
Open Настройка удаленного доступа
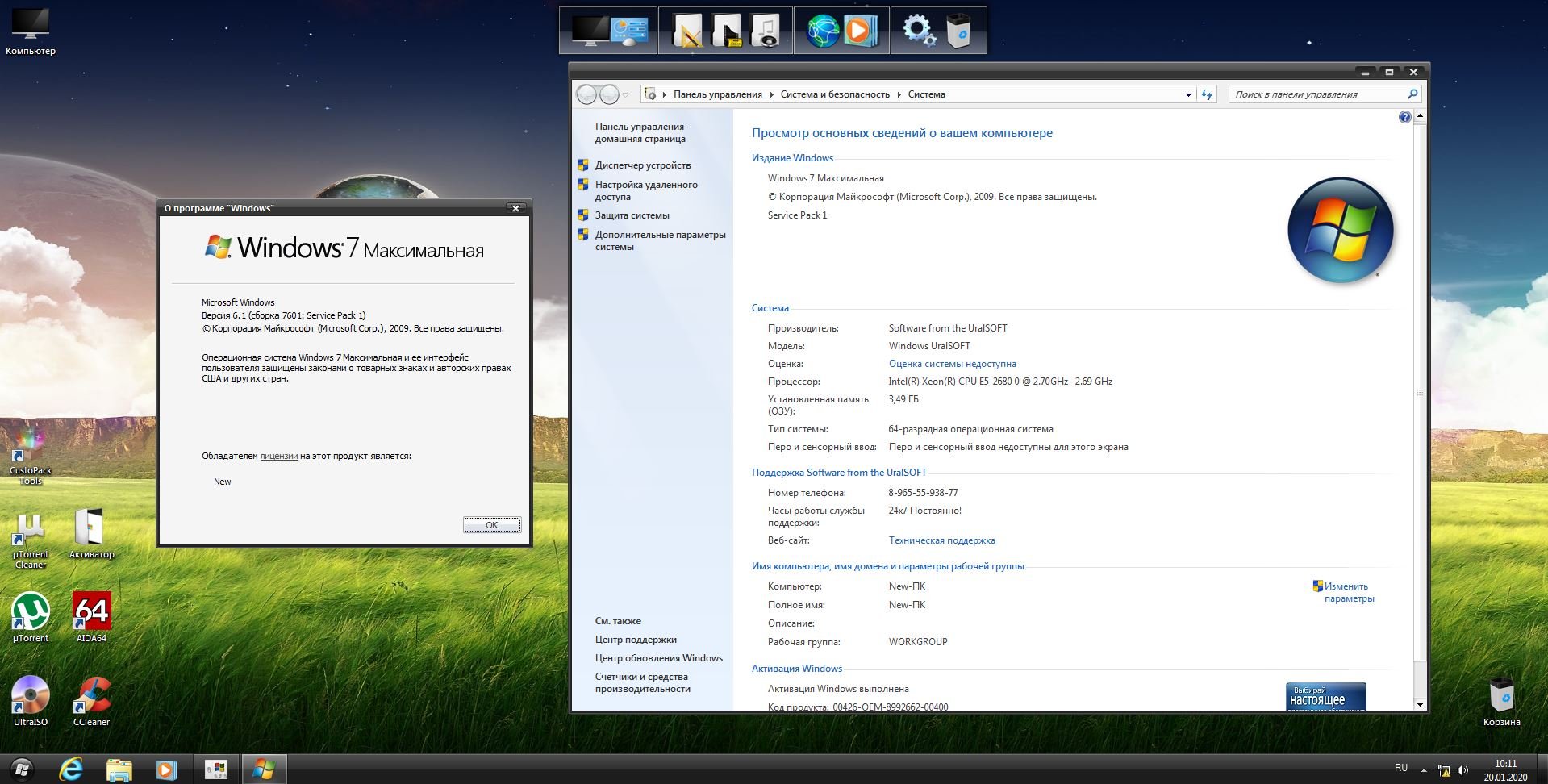pyautogui.click(x=646, y=190)
